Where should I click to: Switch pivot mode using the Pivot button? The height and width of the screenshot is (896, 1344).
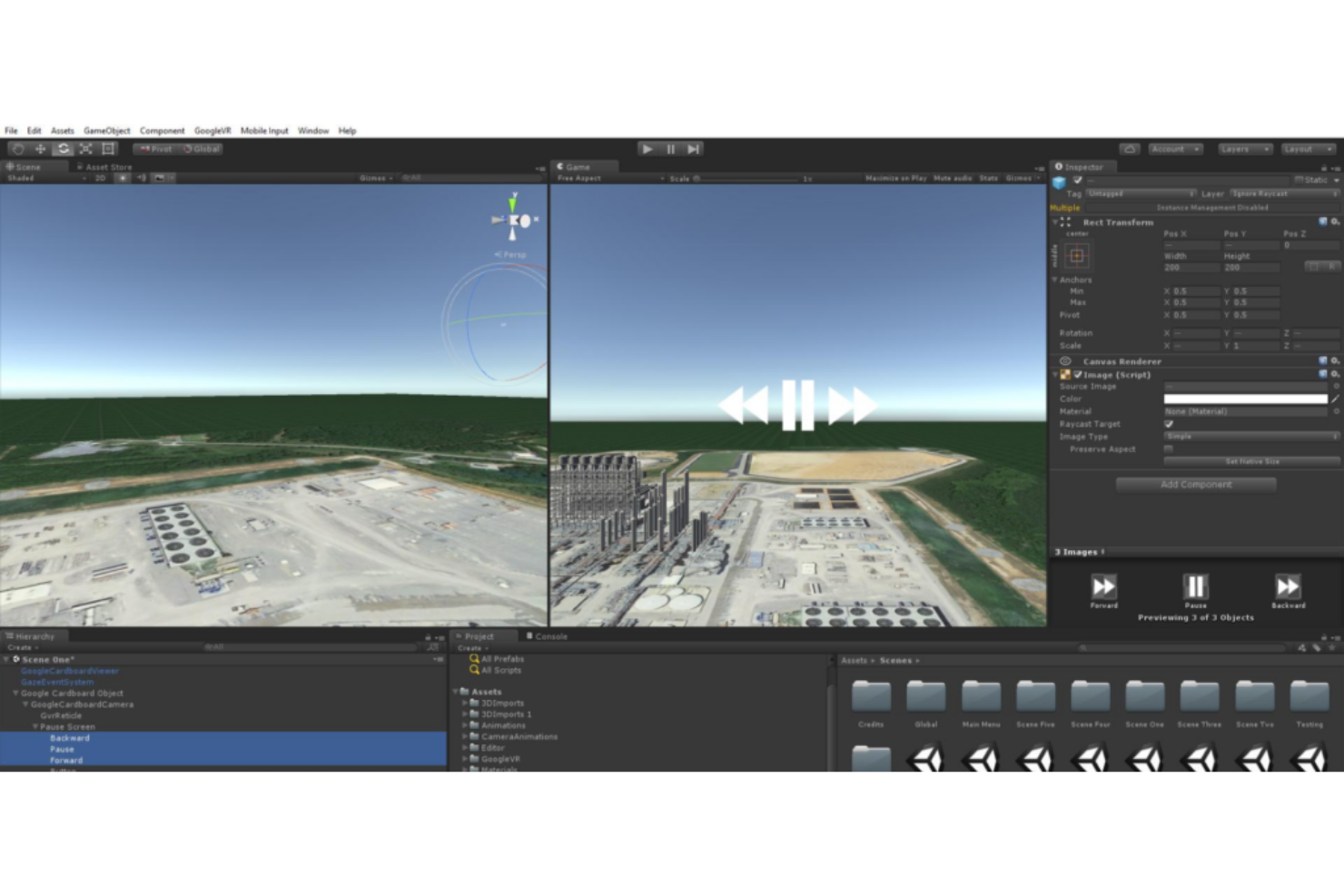point(157,149)
